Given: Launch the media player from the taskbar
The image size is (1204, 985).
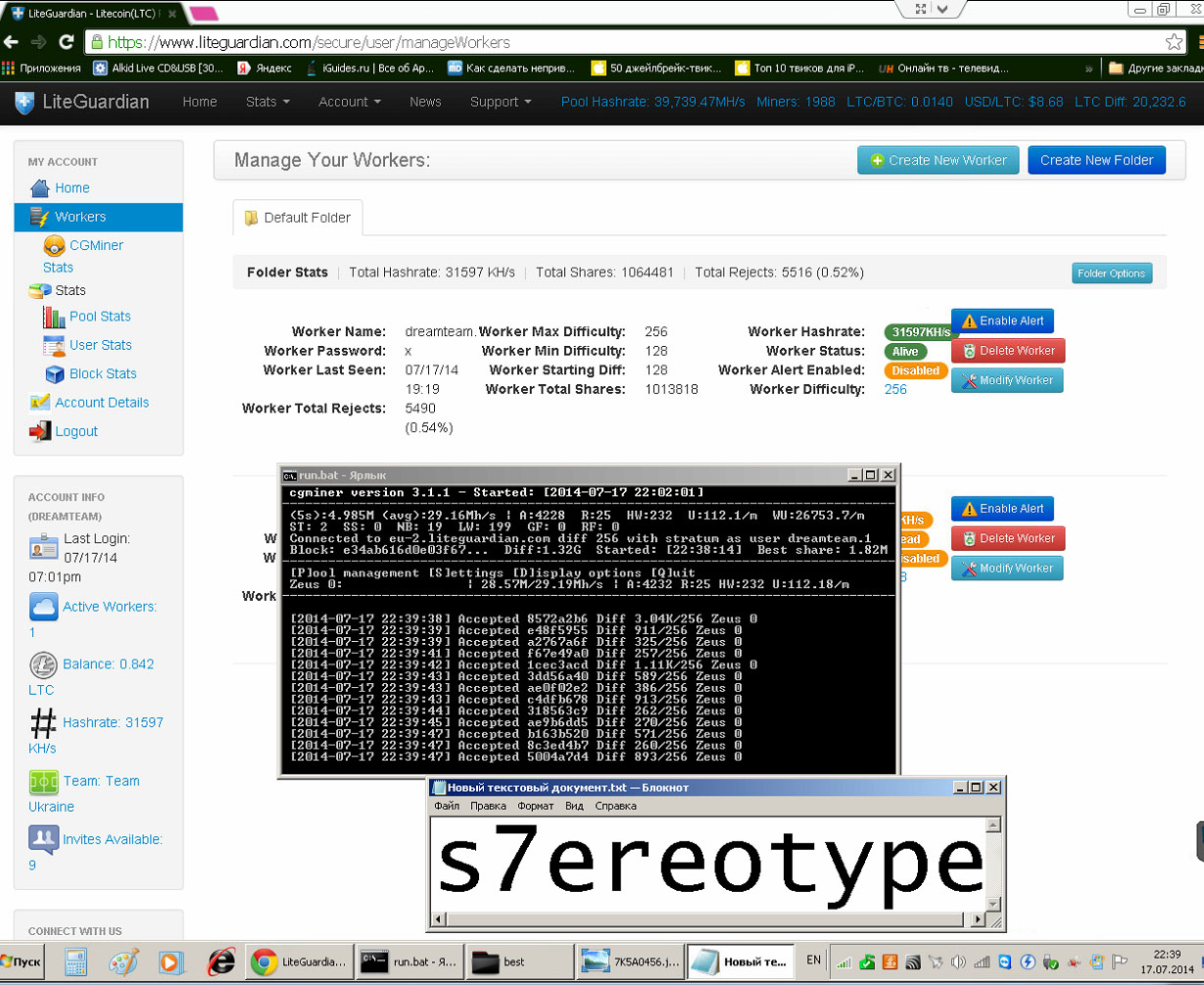Looking at the screenshot, I should [171, 962].
